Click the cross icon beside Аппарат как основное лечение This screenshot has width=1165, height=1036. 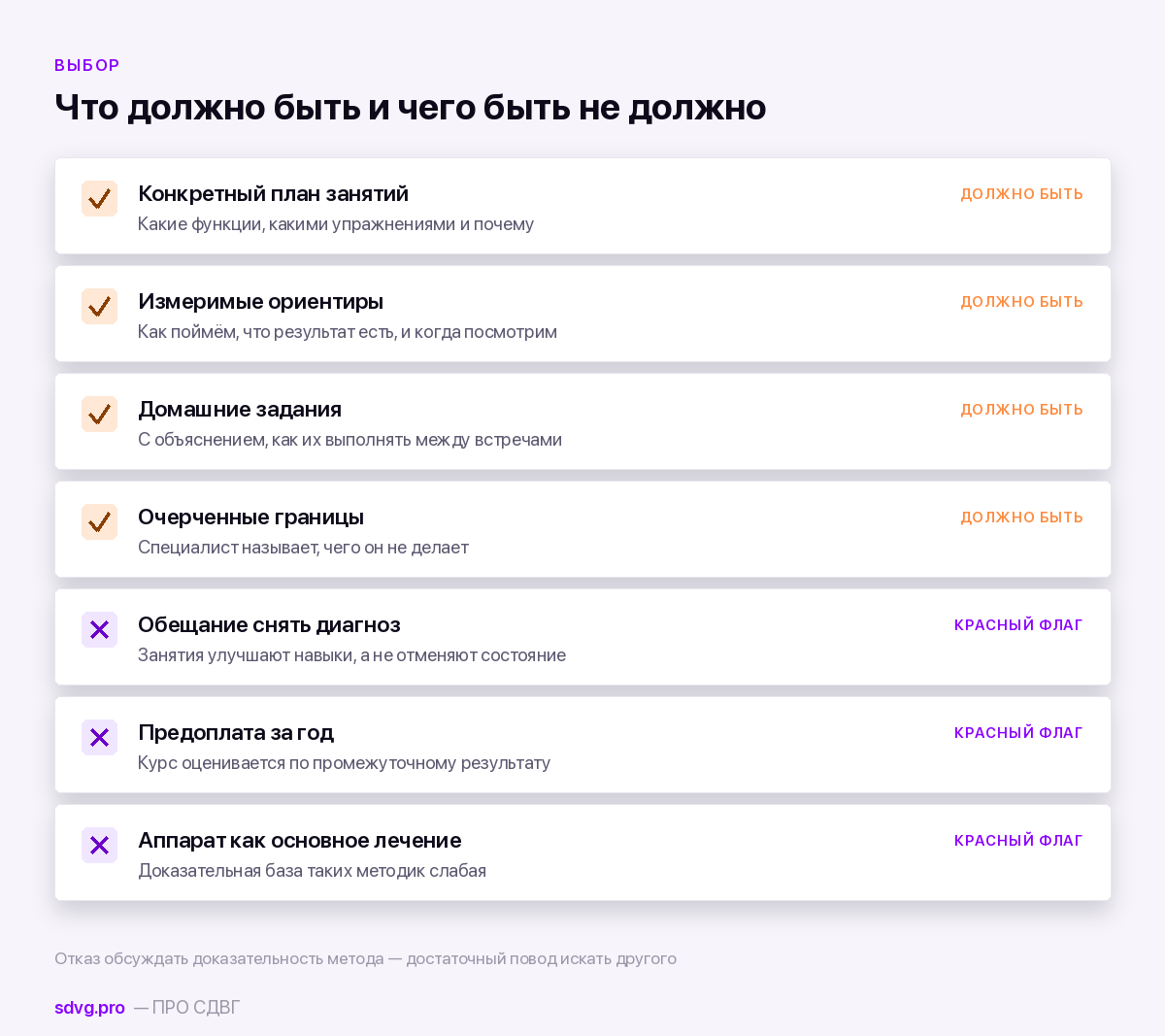point(99,846)
